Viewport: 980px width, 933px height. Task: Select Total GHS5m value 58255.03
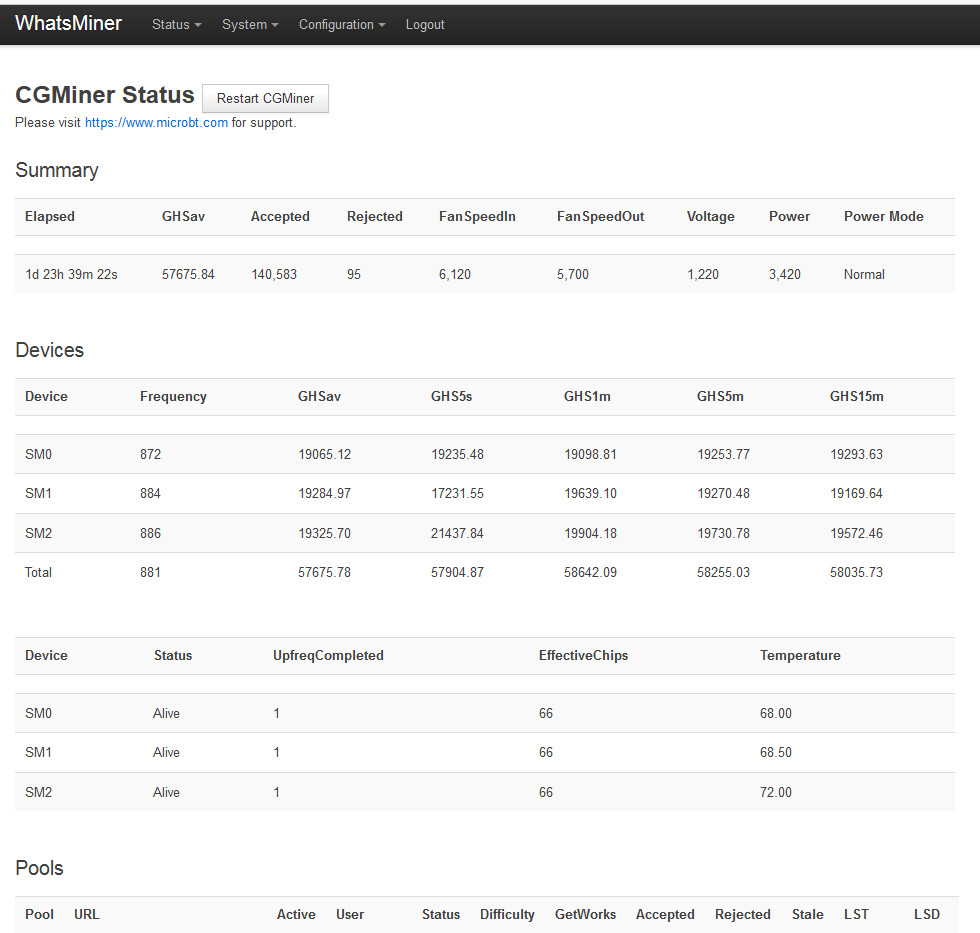723,572
